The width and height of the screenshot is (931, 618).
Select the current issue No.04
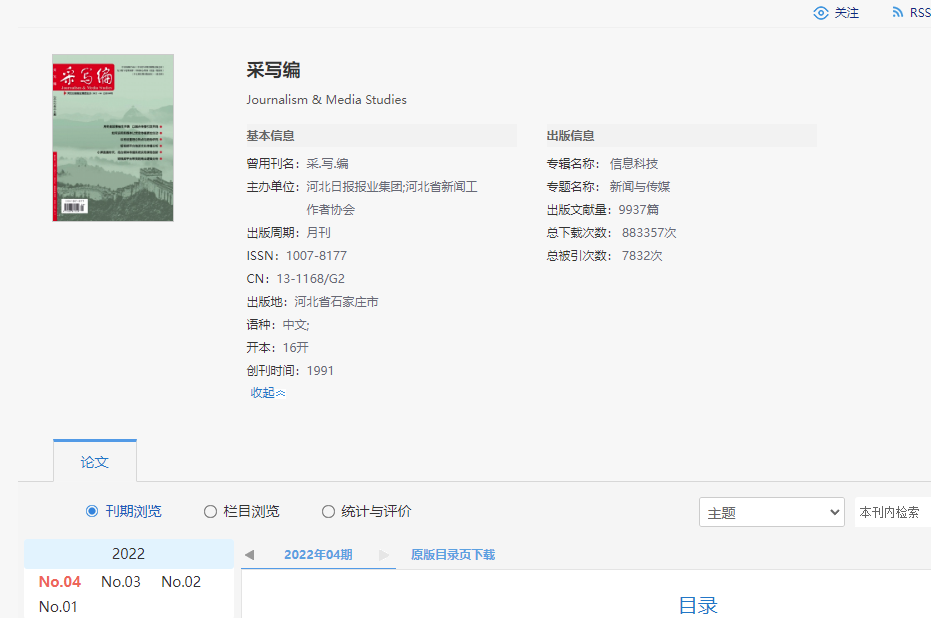tap(60, 582)
